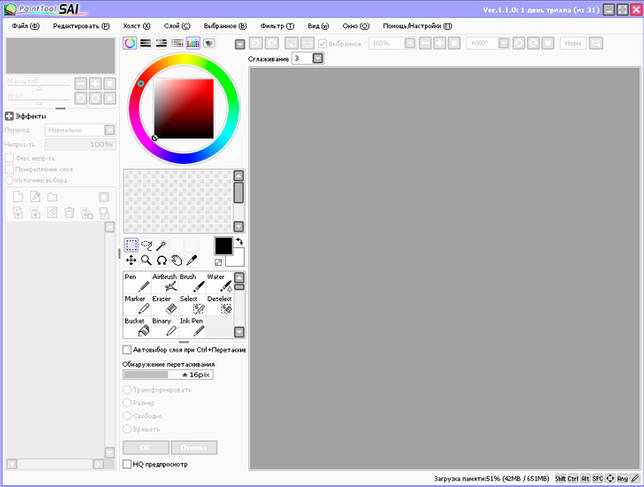Select the rotate view tool
The height and width of the screenshot is (487, 644).
pyautogui.click(x=161, y=260)
